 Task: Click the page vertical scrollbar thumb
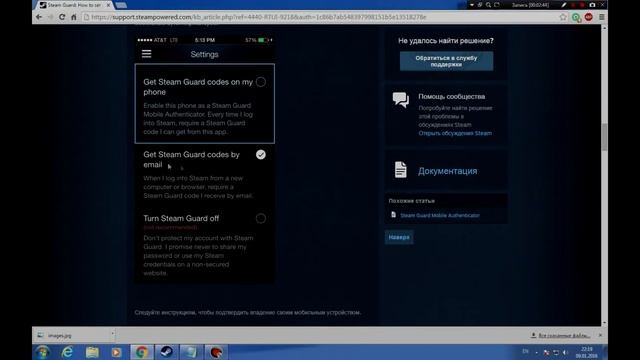(x=604, y=136)
